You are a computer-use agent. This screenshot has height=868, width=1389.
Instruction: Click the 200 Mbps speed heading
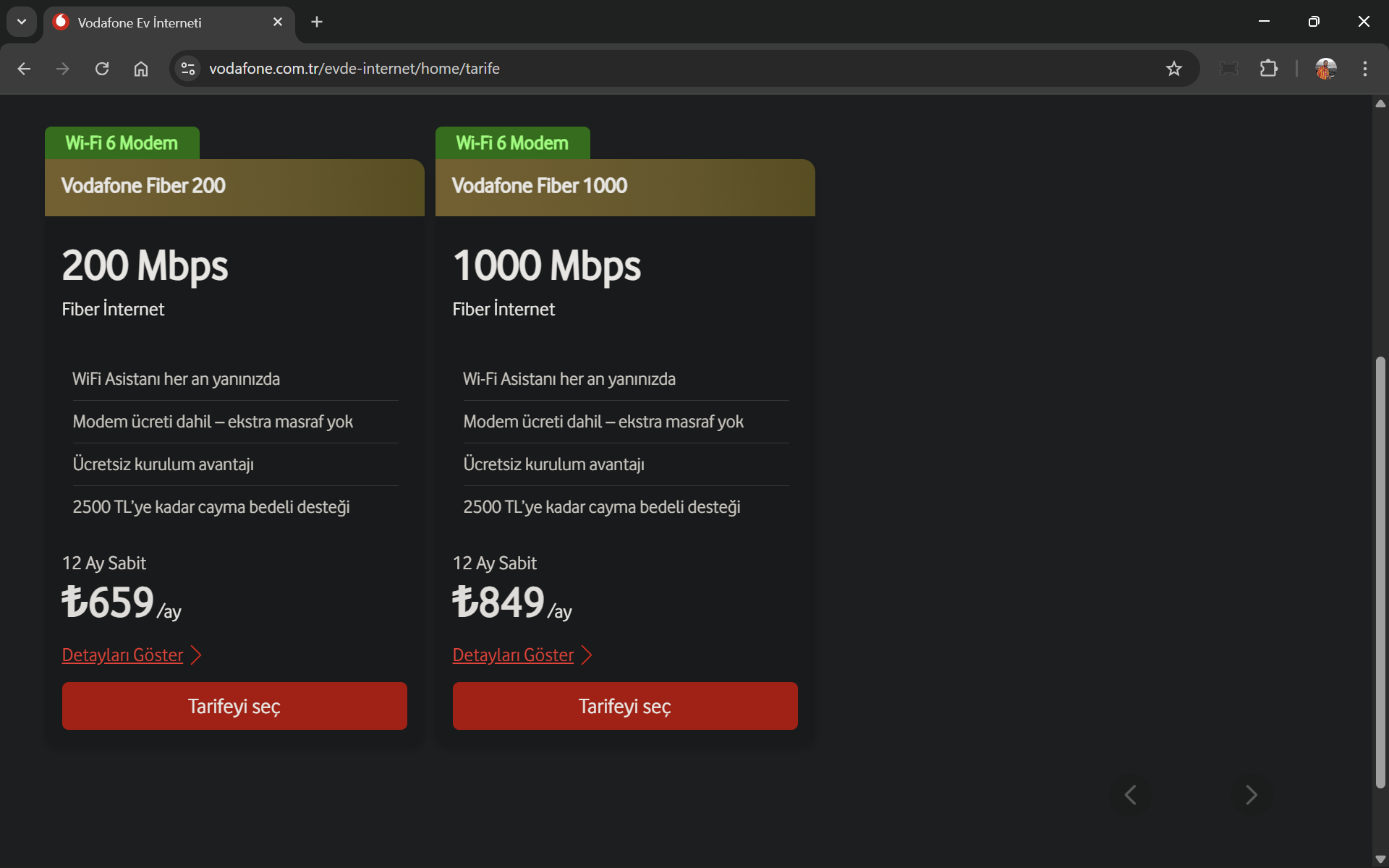[x=145, y=266]
